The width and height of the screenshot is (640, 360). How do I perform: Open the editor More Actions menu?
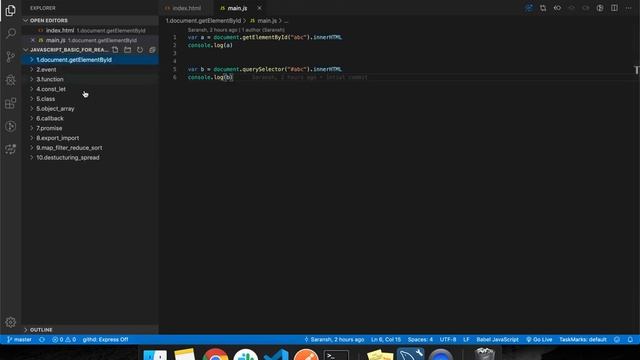(x=629, y=8)
